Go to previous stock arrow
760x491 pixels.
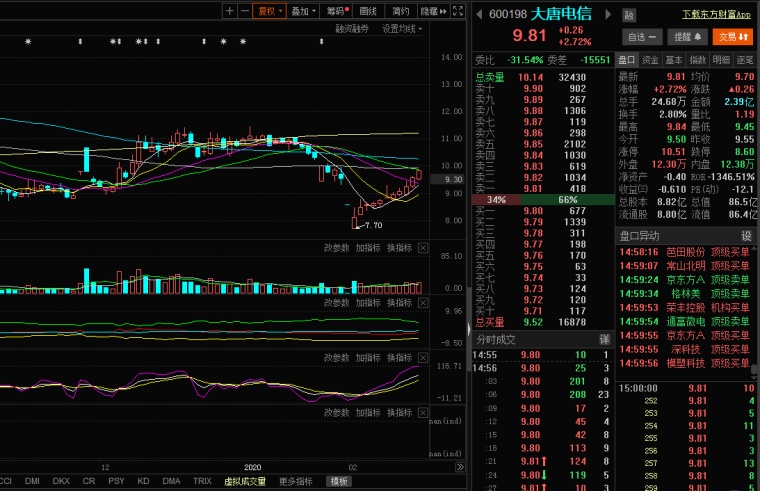[479, 14]
